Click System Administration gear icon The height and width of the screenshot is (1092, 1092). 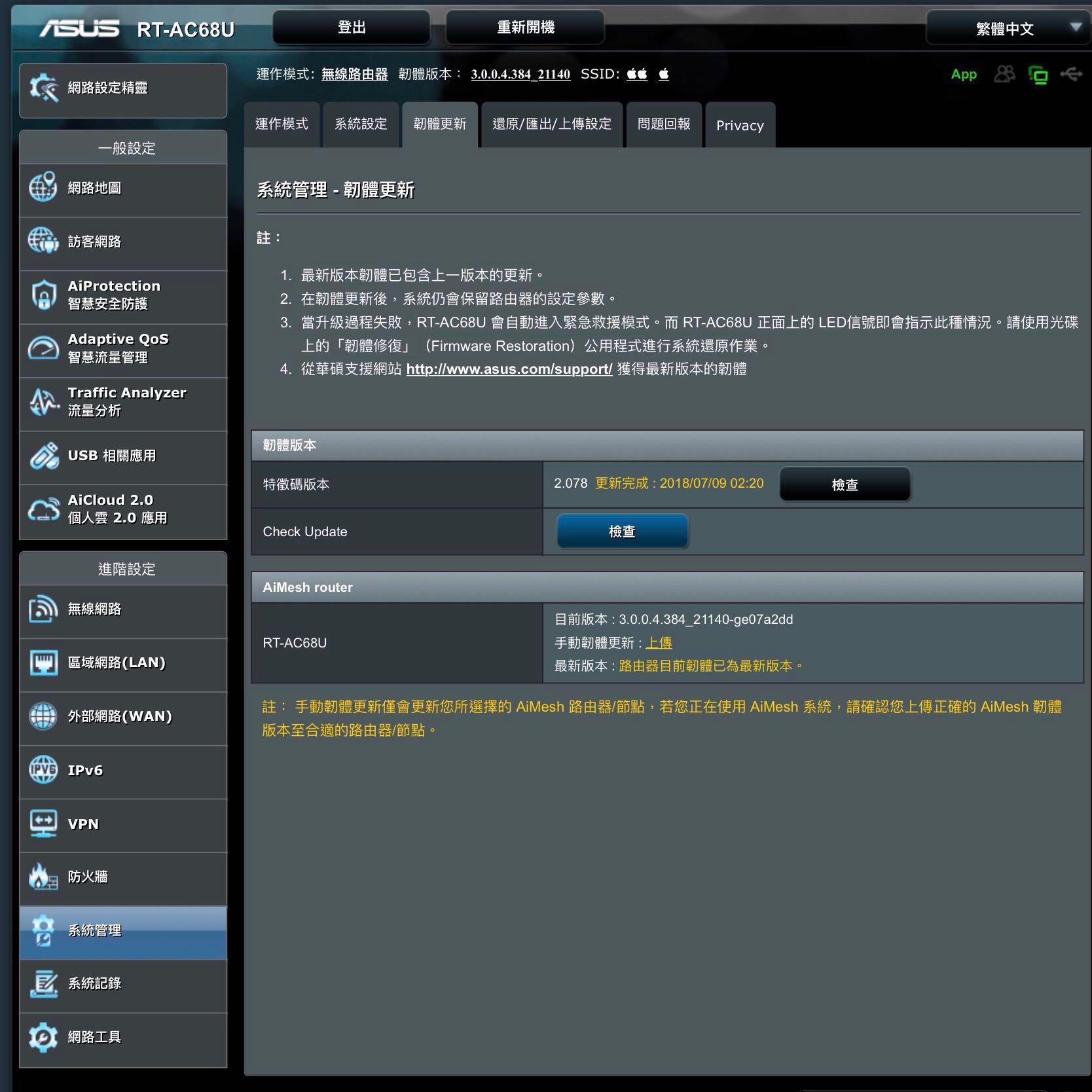click(x=43, y=930)
